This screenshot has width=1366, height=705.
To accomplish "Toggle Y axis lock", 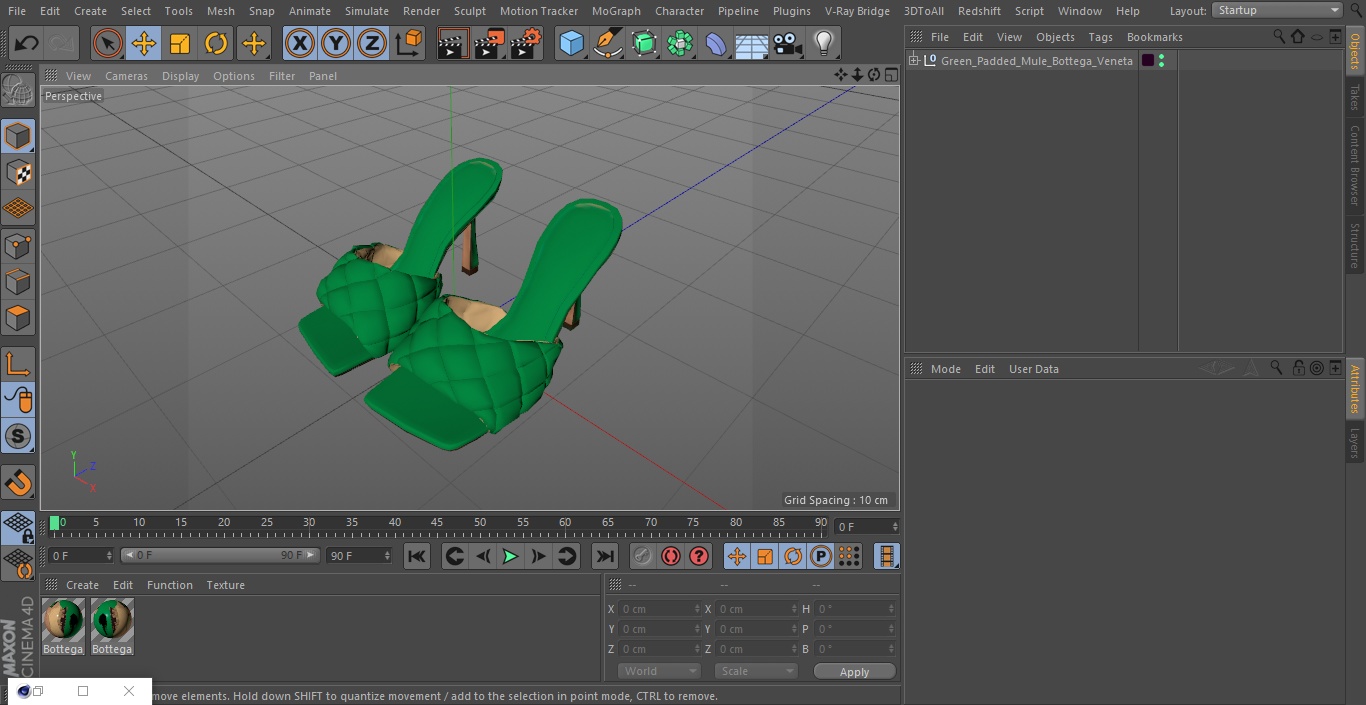I will click(x=335, y=43).
